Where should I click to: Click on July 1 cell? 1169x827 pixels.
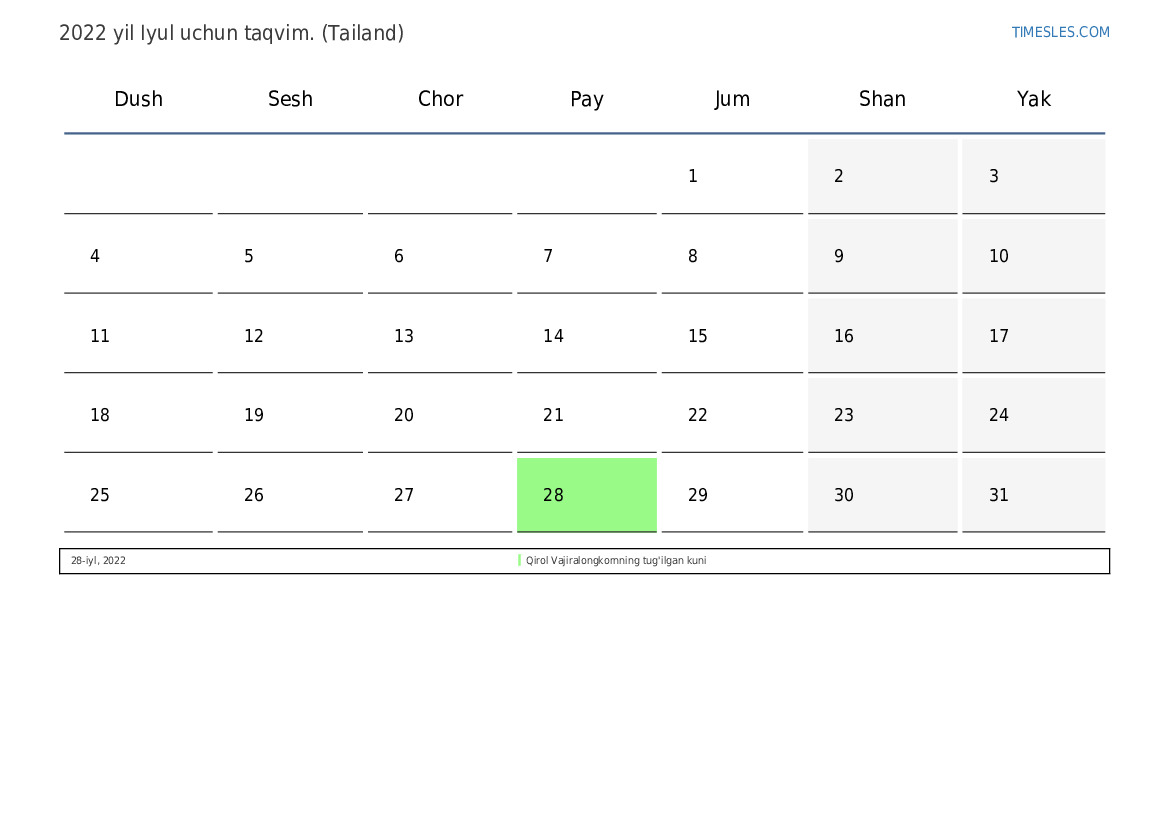click(x=731, y=177)
